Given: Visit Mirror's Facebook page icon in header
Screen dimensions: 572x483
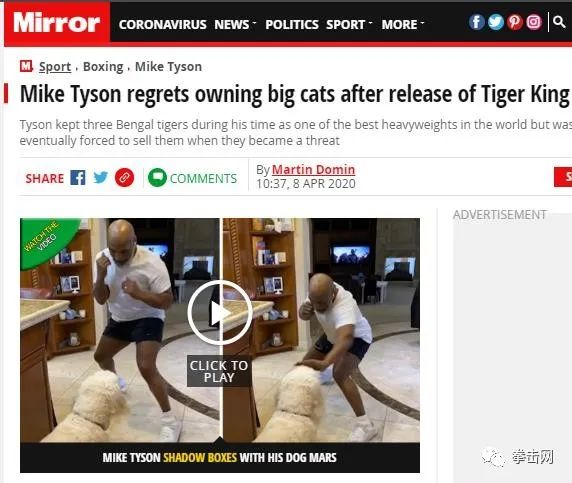Looking at the screenshot, I should (x=476, y=22).
